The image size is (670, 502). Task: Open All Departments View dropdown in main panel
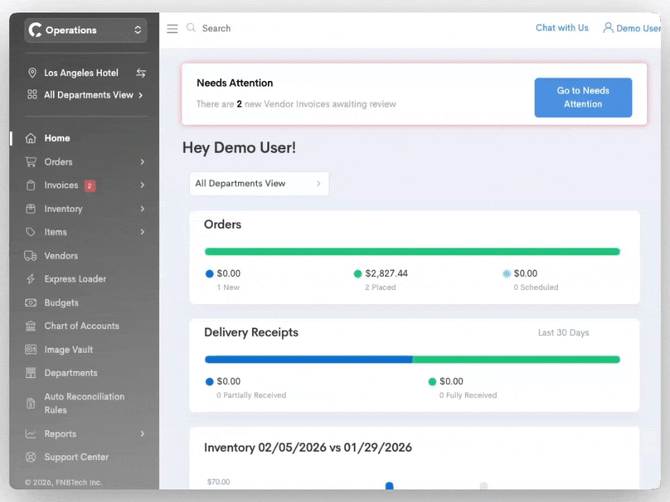click(258, 184)
